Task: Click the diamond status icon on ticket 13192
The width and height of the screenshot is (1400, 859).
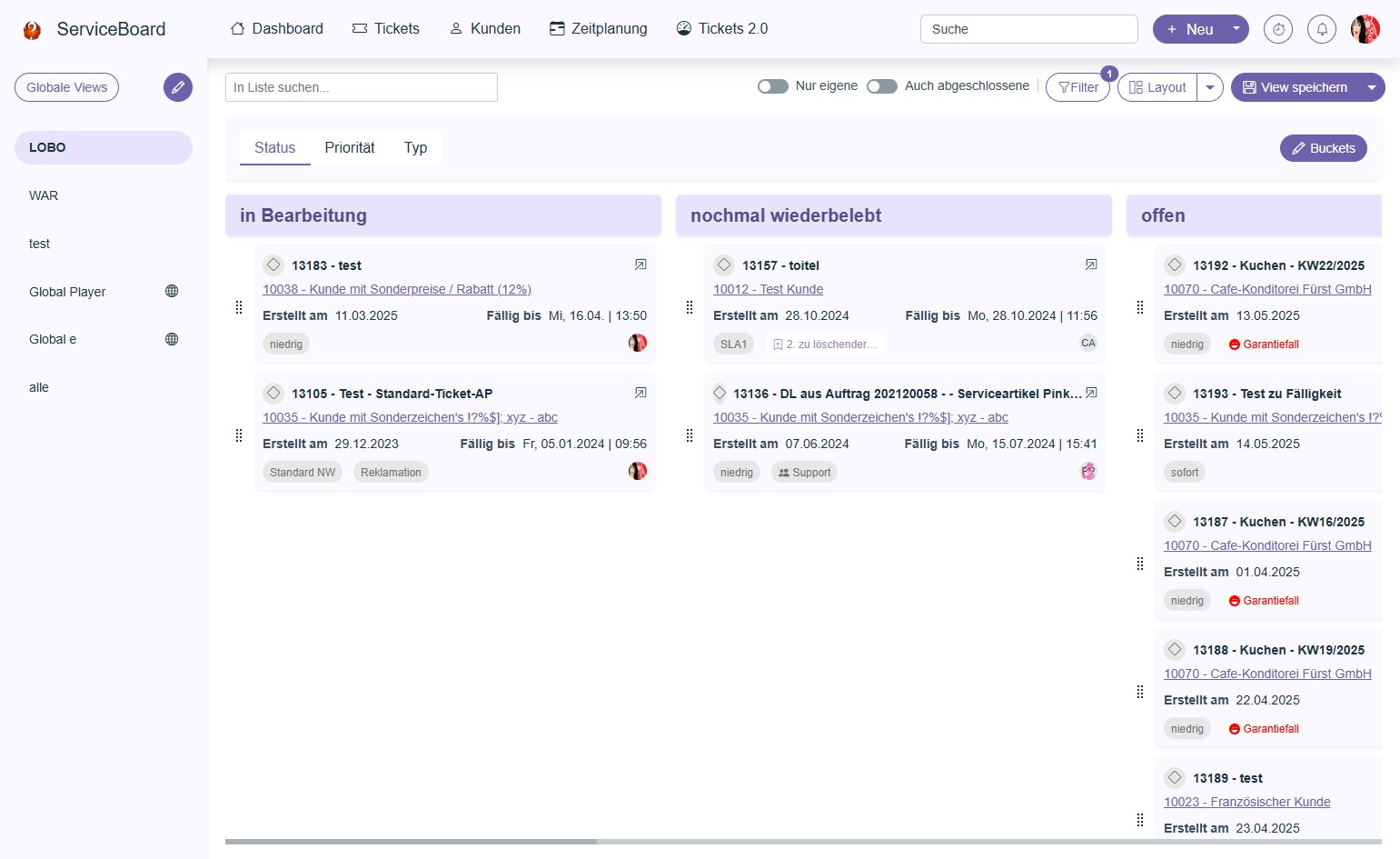Action: point(1175,265)
